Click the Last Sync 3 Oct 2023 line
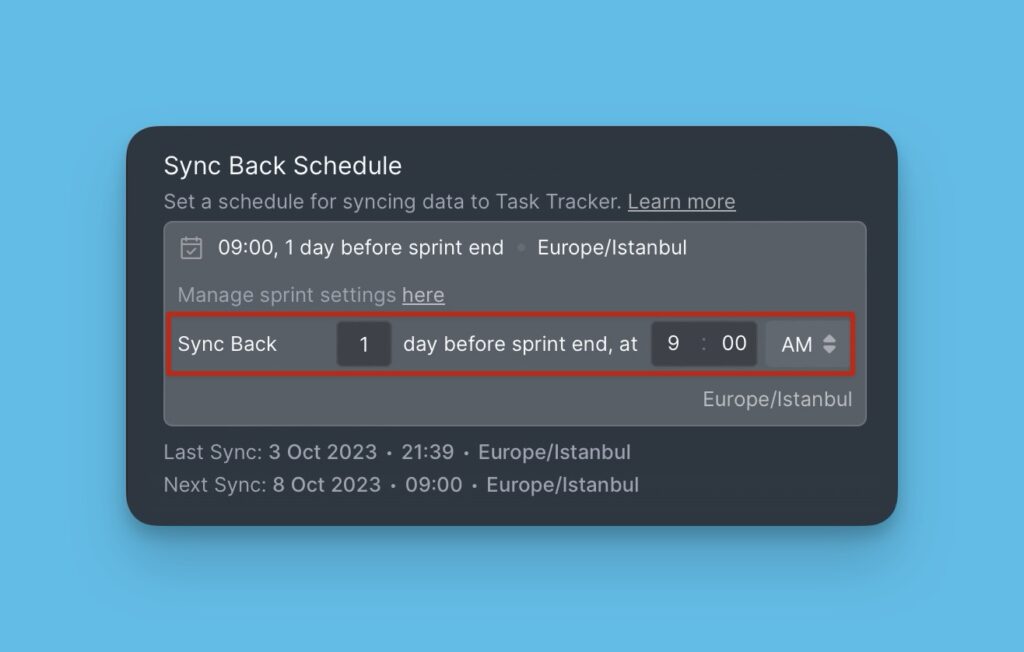Image resolution: width=1024 pixels, height=652 pixels. [x=397, y=452]
